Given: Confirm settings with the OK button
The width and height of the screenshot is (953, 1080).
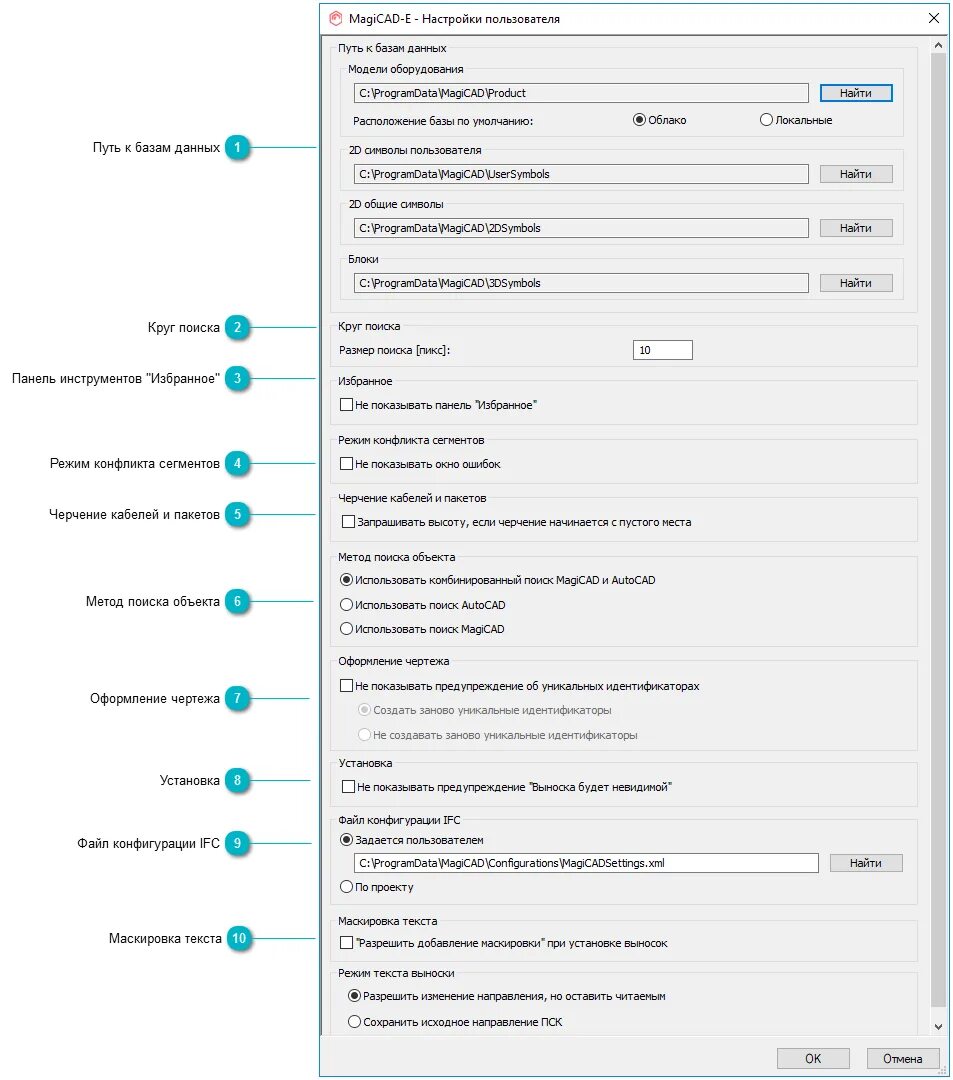Looking at the screenshot, I should (x=813, y=1059).
